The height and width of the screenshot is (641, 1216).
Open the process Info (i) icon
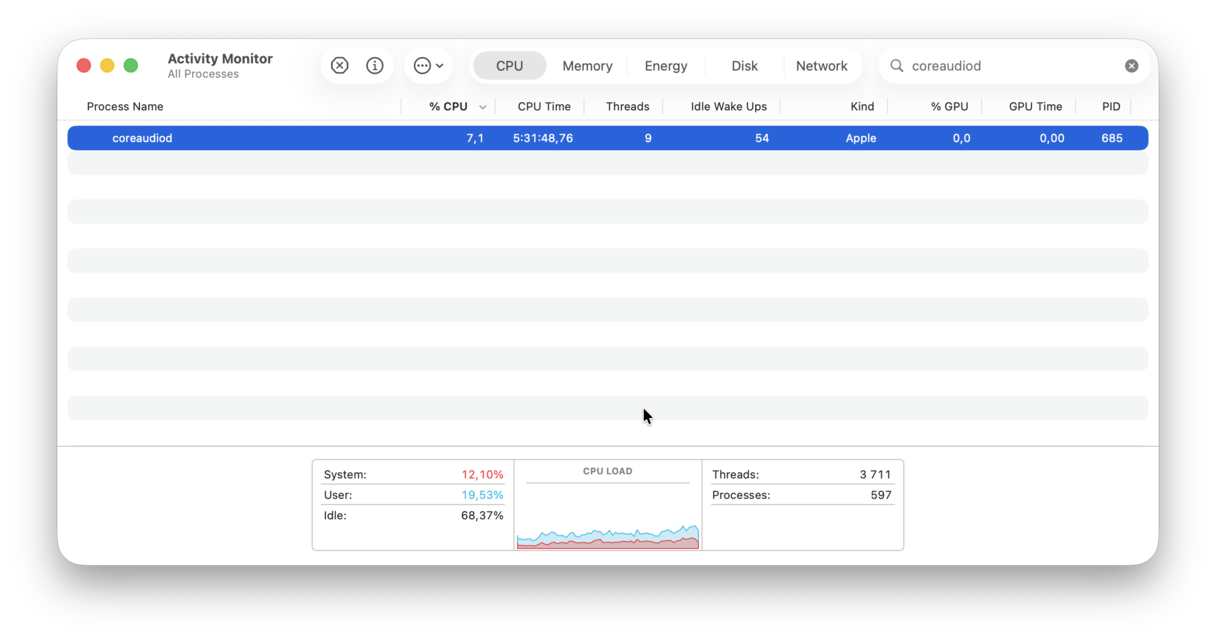pos(375,66)
